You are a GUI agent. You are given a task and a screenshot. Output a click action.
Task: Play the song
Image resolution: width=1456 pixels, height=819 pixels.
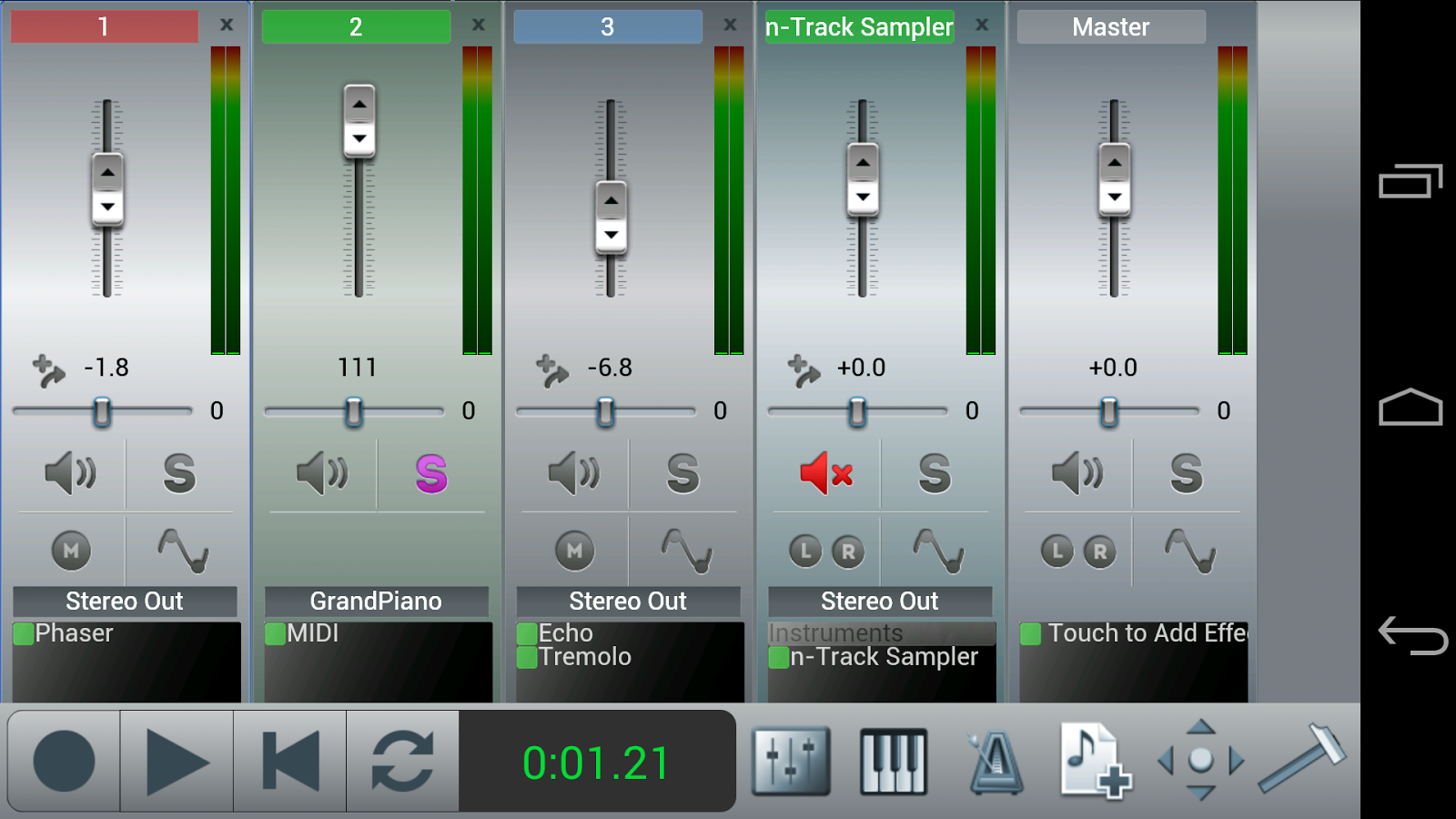[177, 761]
